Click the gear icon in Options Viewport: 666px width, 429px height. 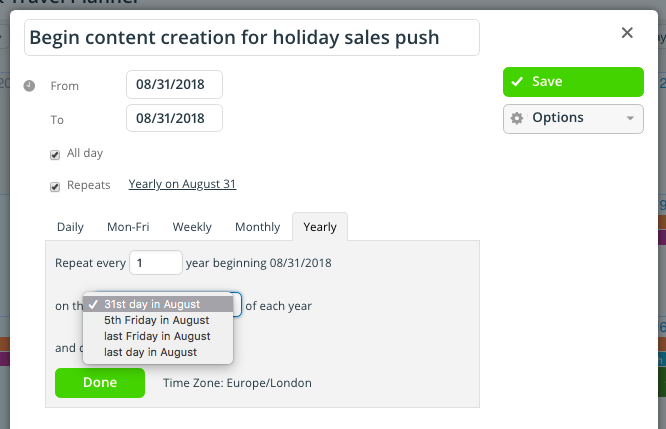516,118
